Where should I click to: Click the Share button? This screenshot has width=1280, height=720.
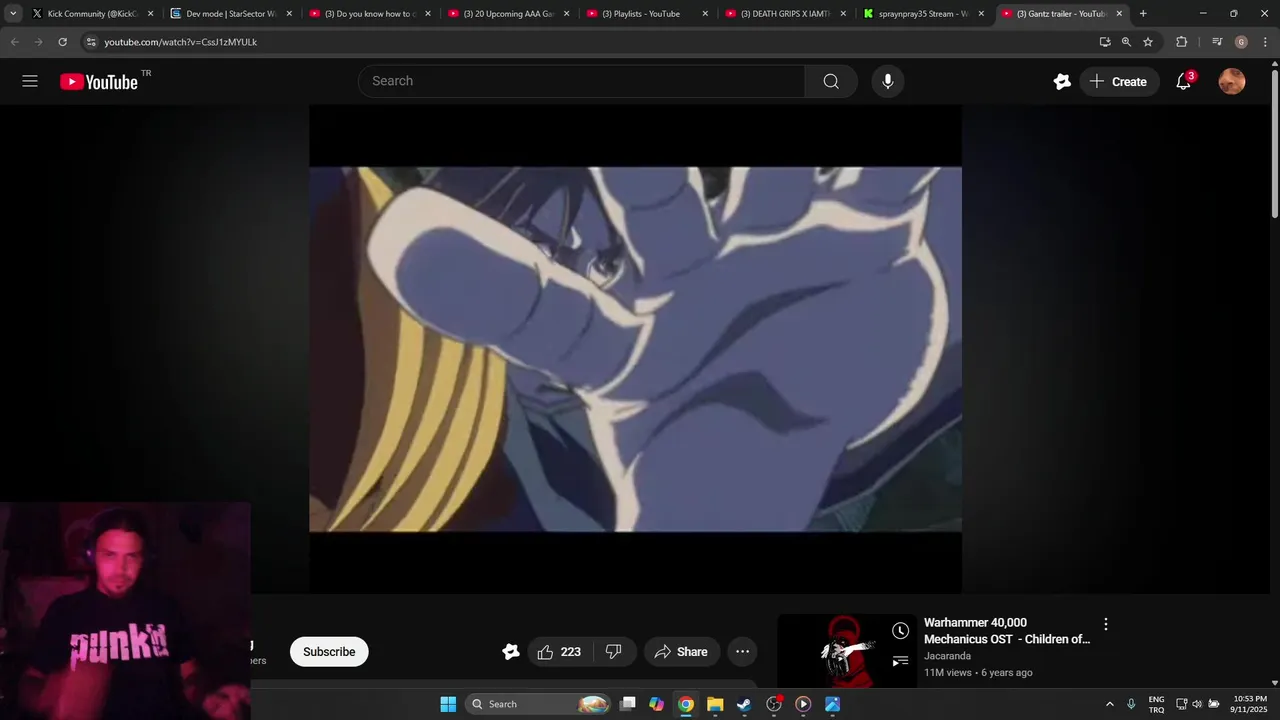681,652
